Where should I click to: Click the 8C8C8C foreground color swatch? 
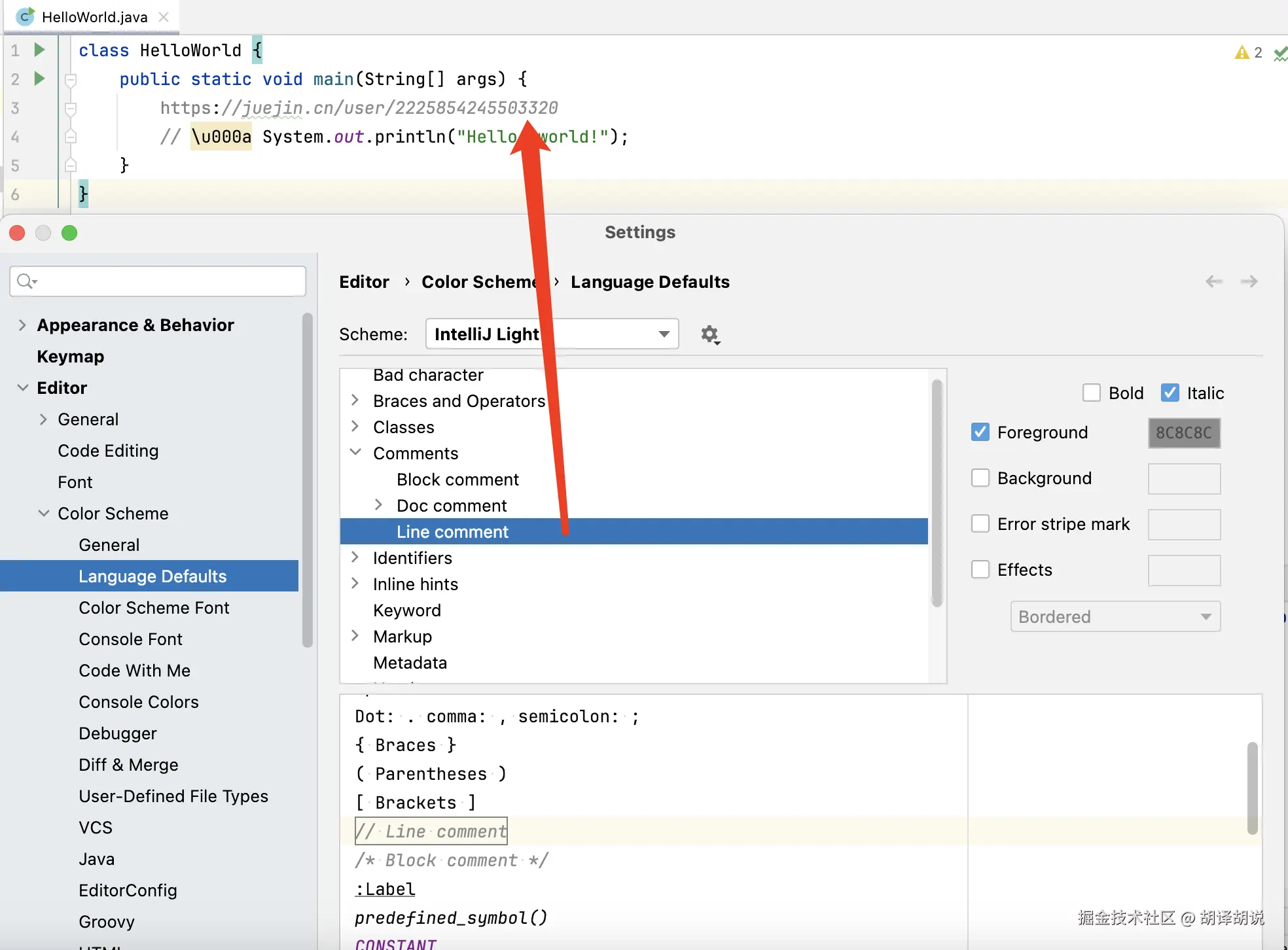(1183, 432)
